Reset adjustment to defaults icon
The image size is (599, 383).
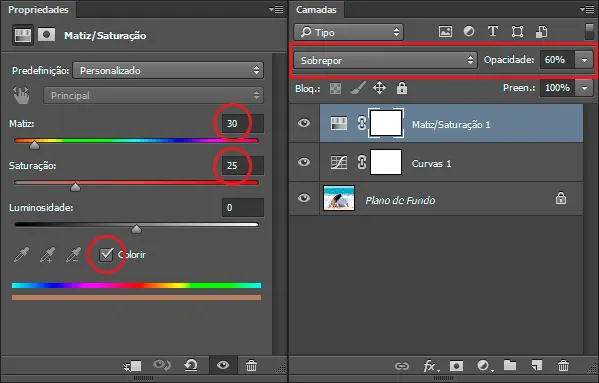point(191,365)
